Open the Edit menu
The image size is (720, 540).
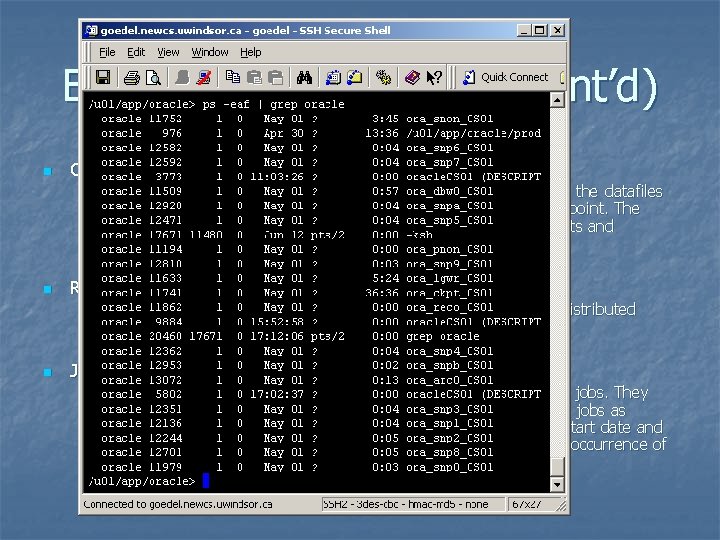[x=136, y=52]
